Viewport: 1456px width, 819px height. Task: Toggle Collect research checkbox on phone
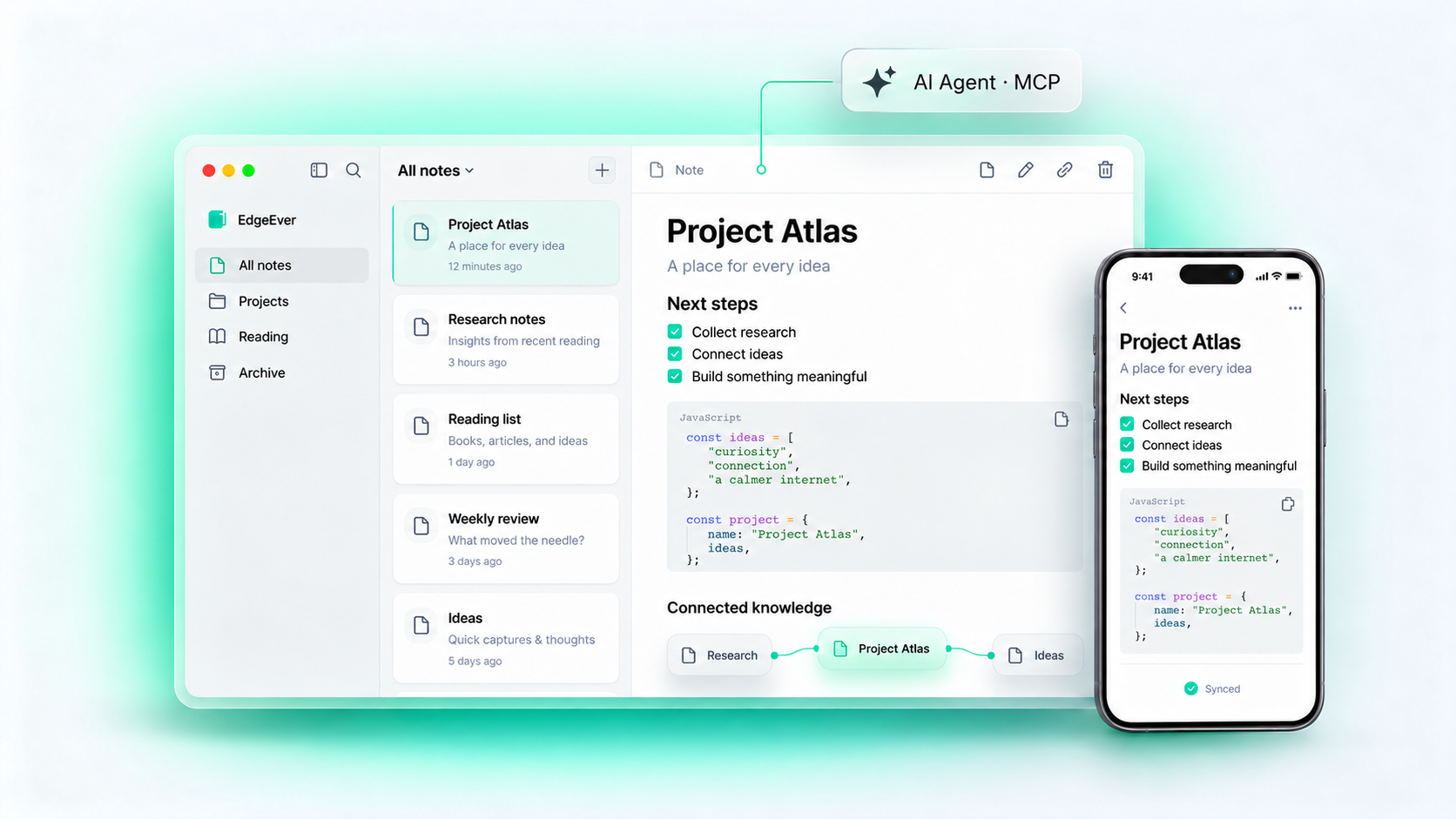(1127, 424)
